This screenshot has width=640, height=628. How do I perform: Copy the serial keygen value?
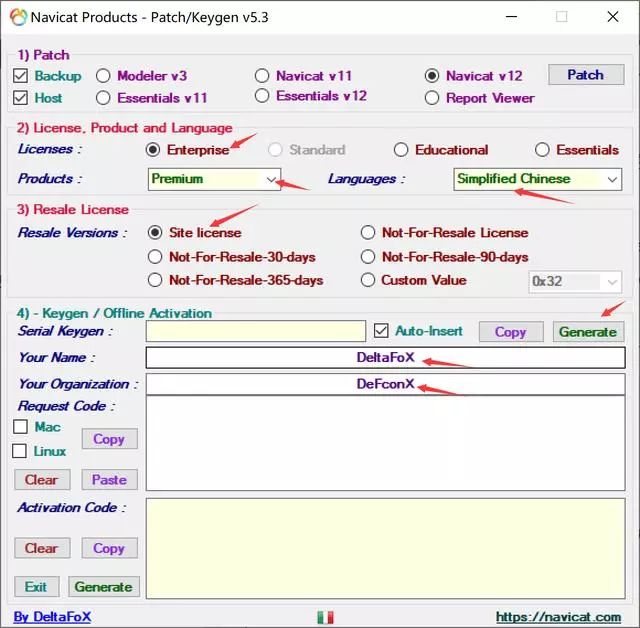click(x=511, y=332)
